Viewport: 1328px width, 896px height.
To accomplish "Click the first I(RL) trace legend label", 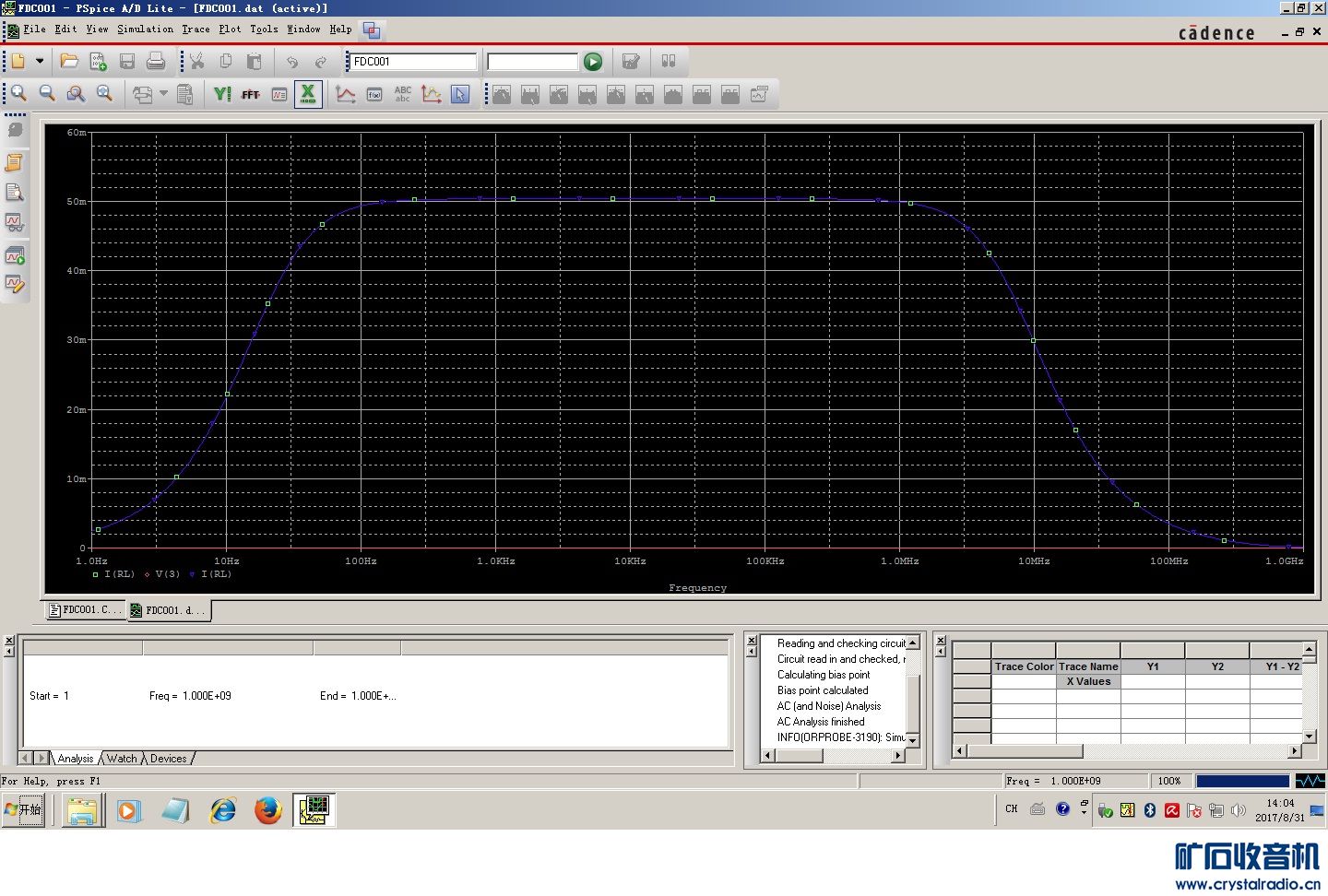I will tap(119, 574).
